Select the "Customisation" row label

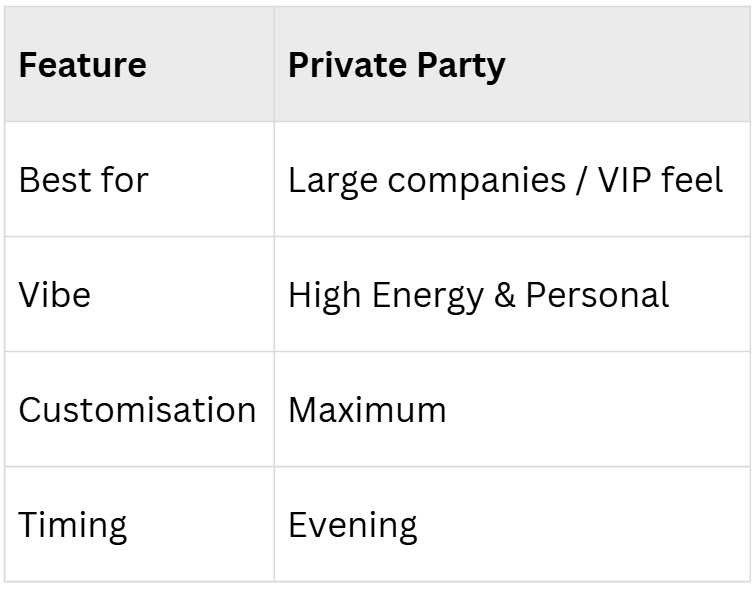coord(137,411)
